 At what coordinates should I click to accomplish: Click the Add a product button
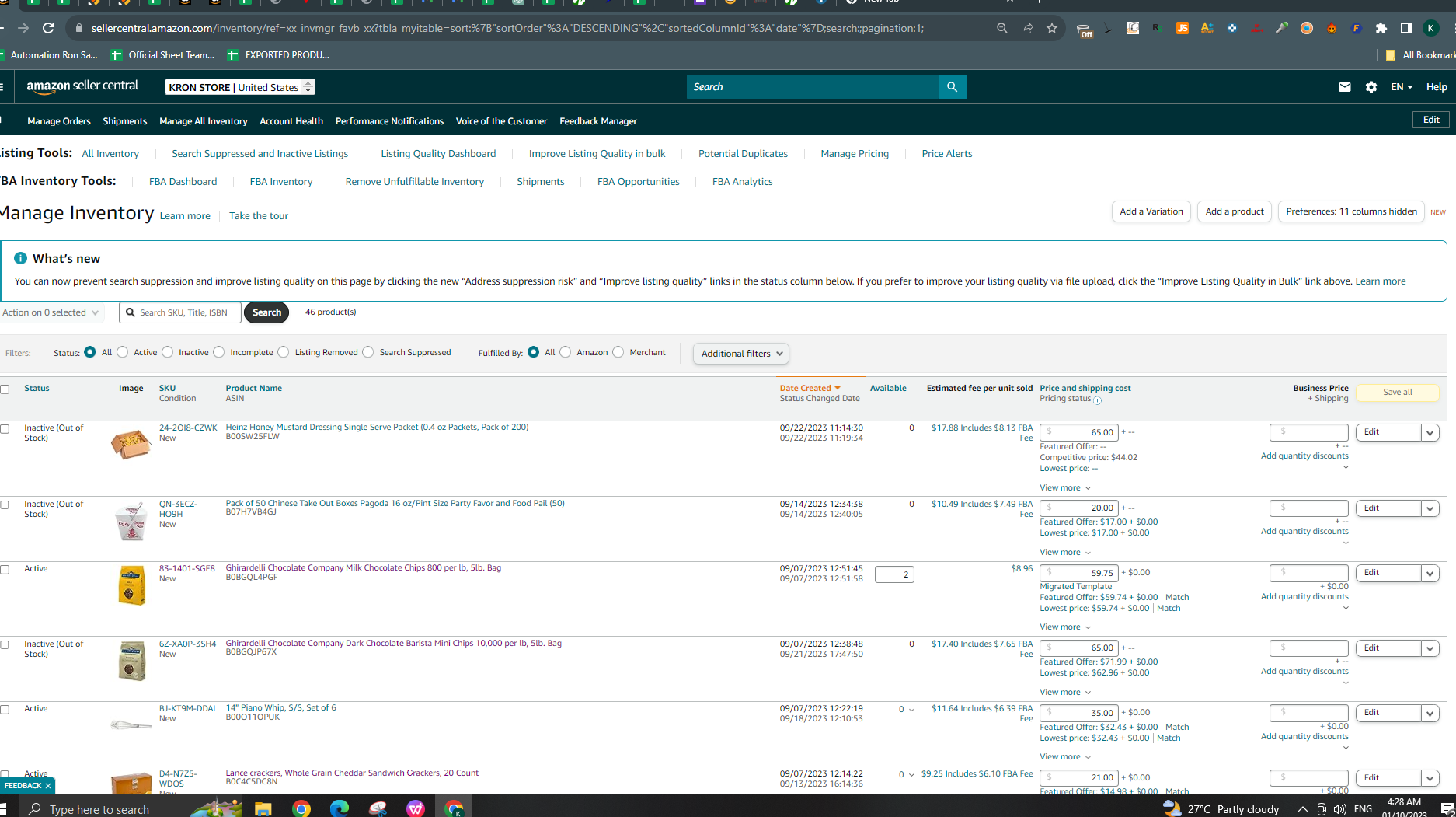1235,211
